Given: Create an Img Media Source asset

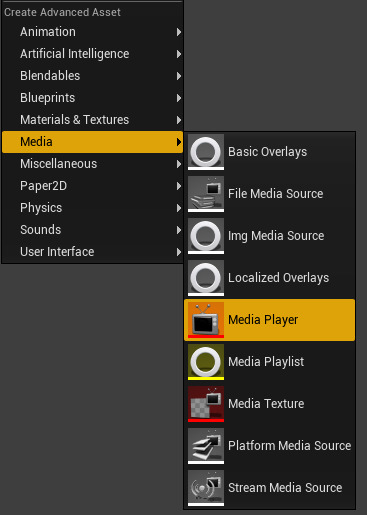Looking at the screenshot, I should pos(269,236).
